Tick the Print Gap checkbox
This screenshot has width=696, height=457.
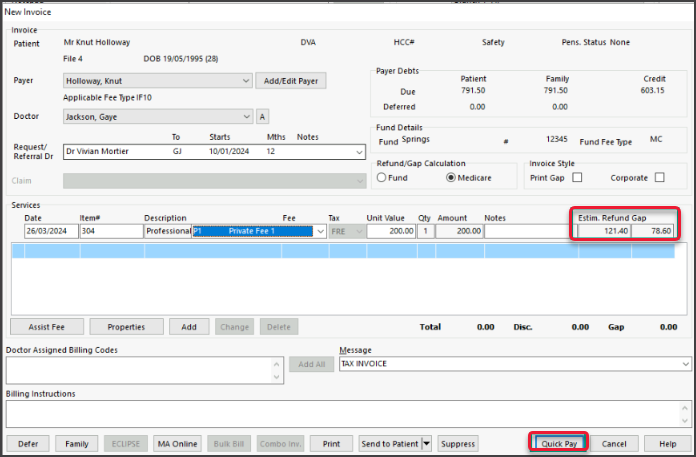click(577, 177)
